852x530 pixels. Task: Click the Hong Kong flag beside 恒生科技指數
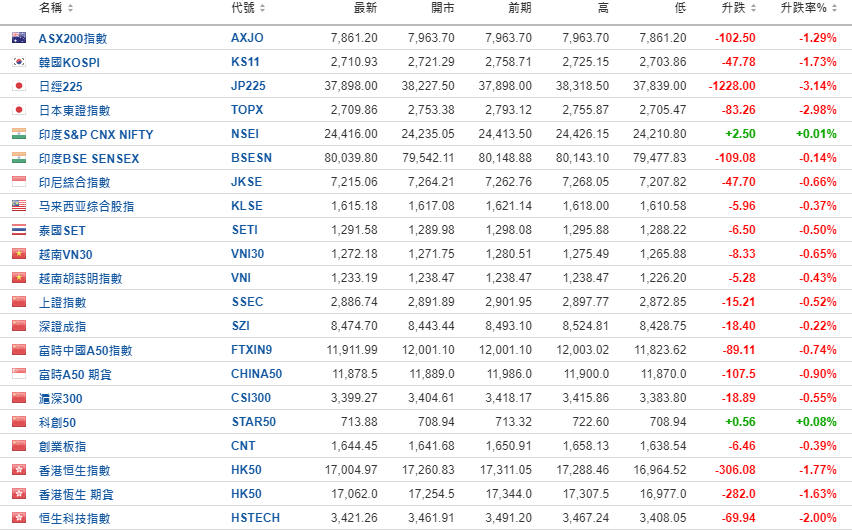pyautogui.click(x=18, y=518)
